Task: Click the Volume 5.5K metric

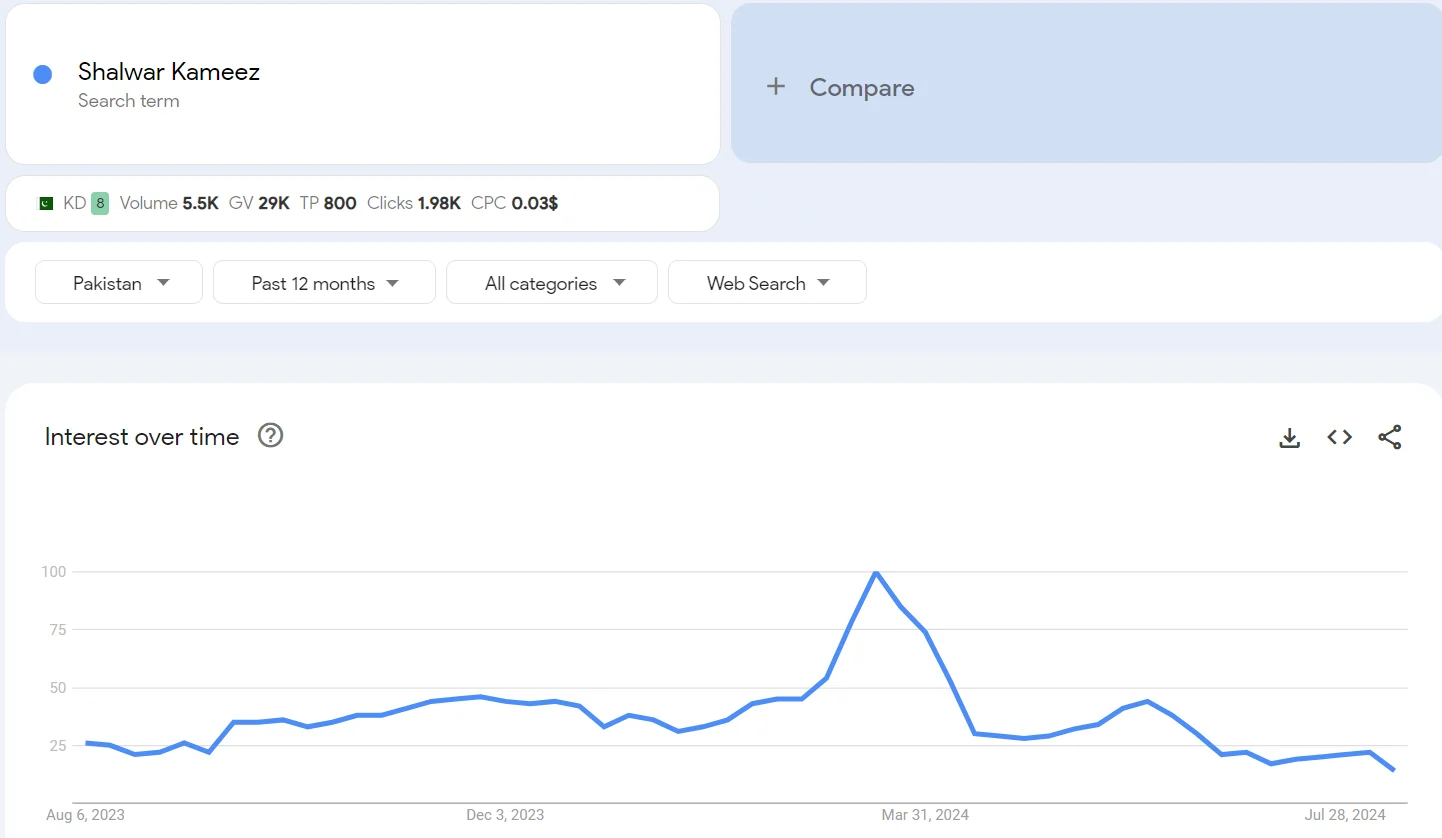Action: point(169,202)
